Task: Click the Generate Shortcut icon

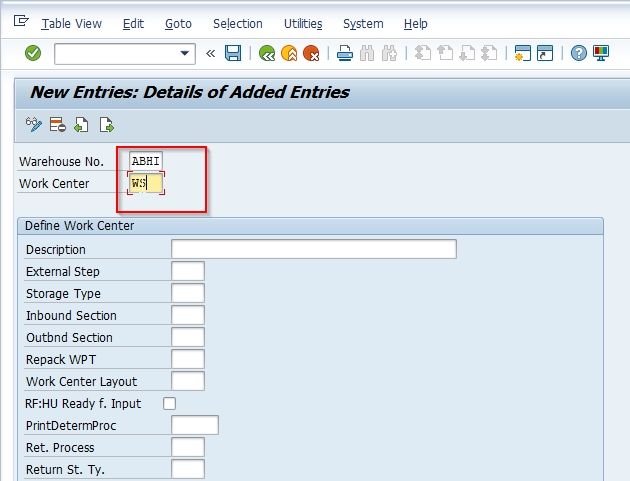Action: pyautogui.click(x=545, y=53)
